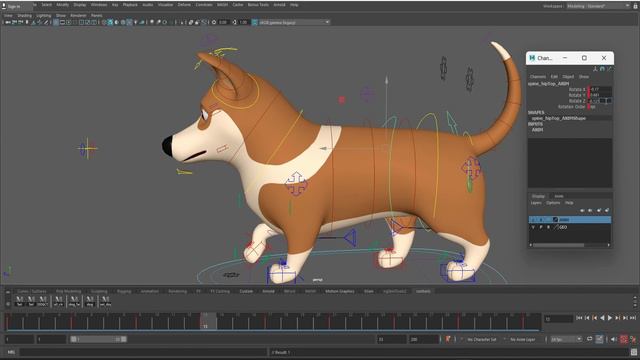Open the viewport Renderer panel menu
The width and height of the screenshot is (640, 360).
point(78,16)
